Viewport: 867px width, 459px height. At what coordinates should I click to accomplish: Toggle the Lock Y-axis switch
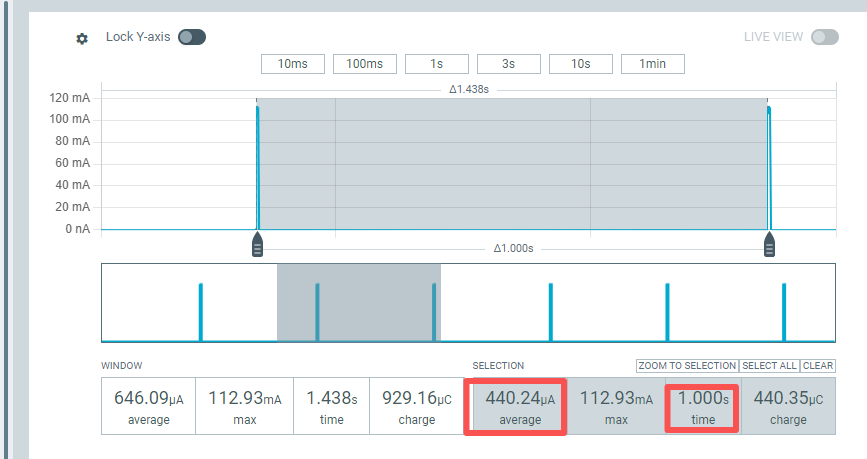click(x=191, y=37)
